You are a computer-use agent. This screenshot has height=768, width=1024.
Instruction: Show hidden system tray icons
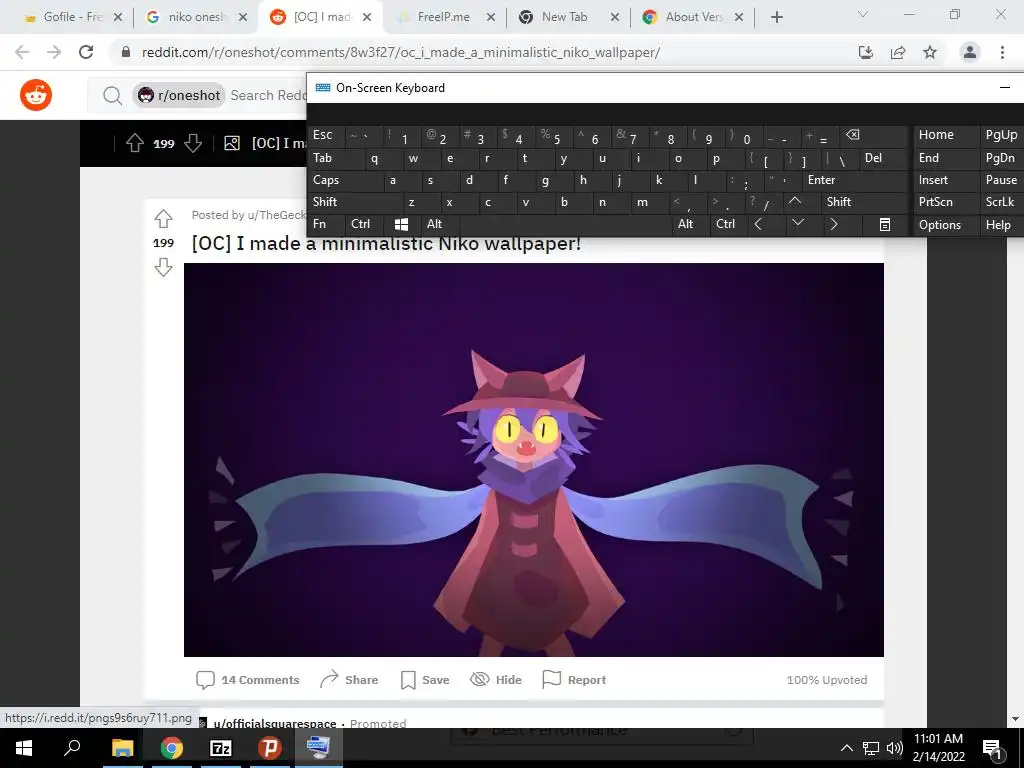(846, 748)
